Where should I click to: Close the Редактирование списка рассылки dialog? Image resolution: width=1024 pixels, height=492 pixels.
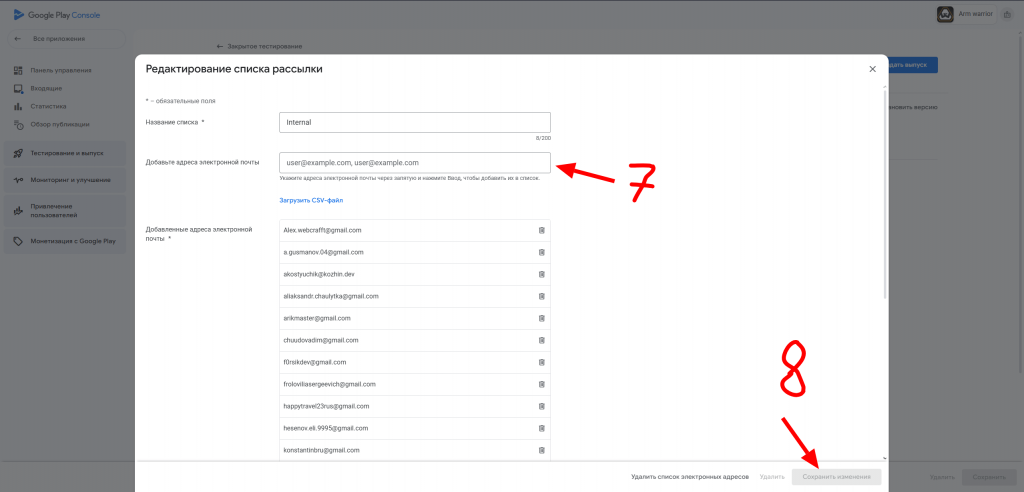coord(872,69)
